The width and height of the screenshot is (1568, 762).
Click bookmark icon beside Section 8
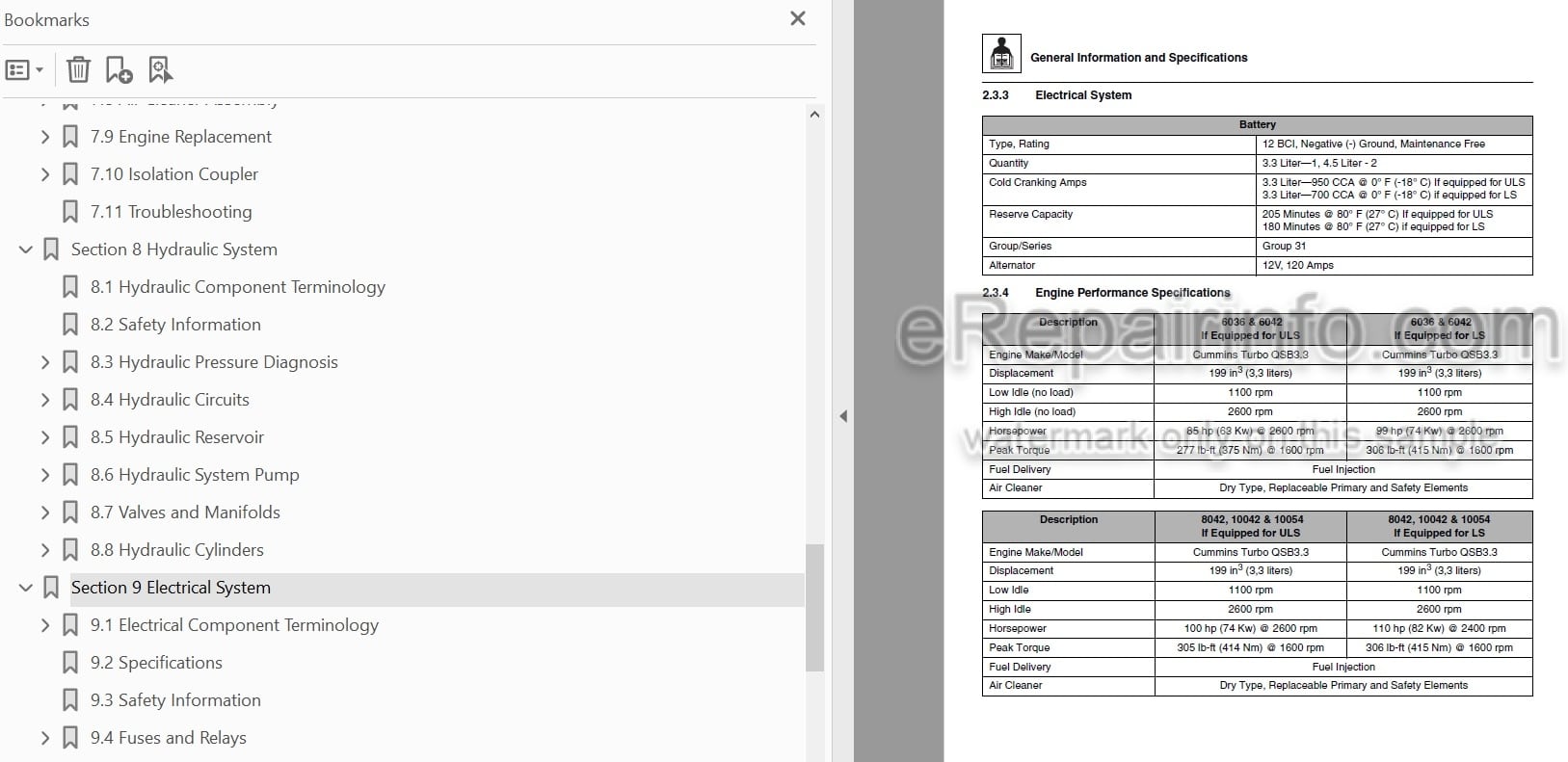coord(51,250)
